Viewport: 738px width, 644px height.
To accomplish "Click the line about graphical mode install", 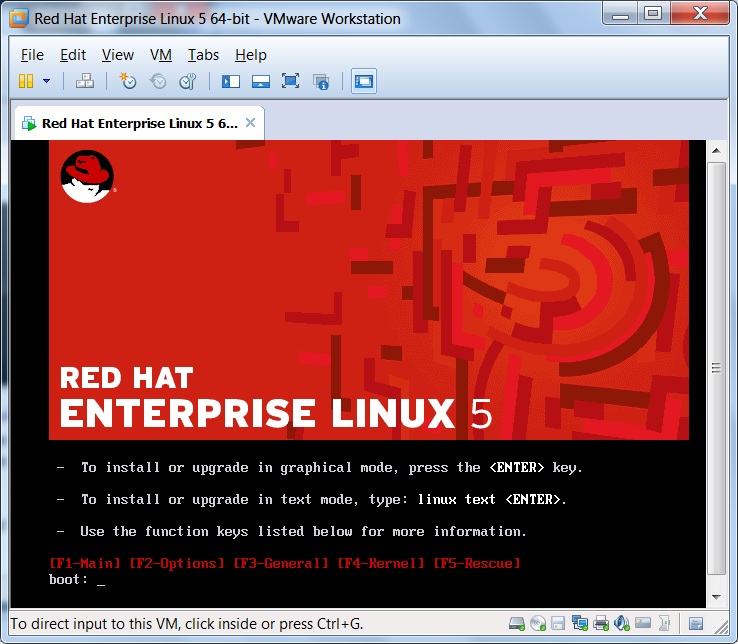I will [x=320, y=467].
